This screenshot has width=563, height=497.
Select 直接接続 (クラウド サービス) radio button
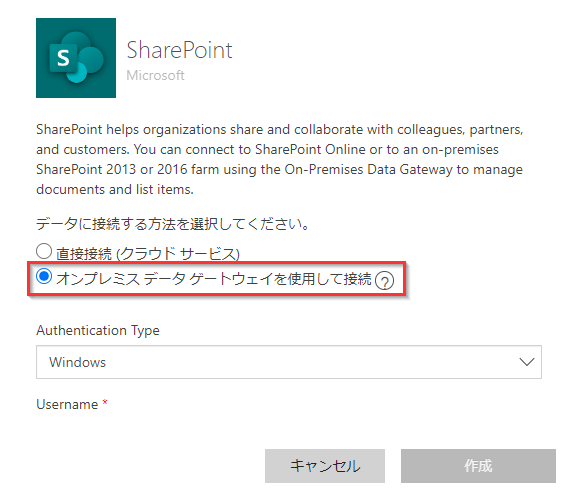click(x=44, y=251)
